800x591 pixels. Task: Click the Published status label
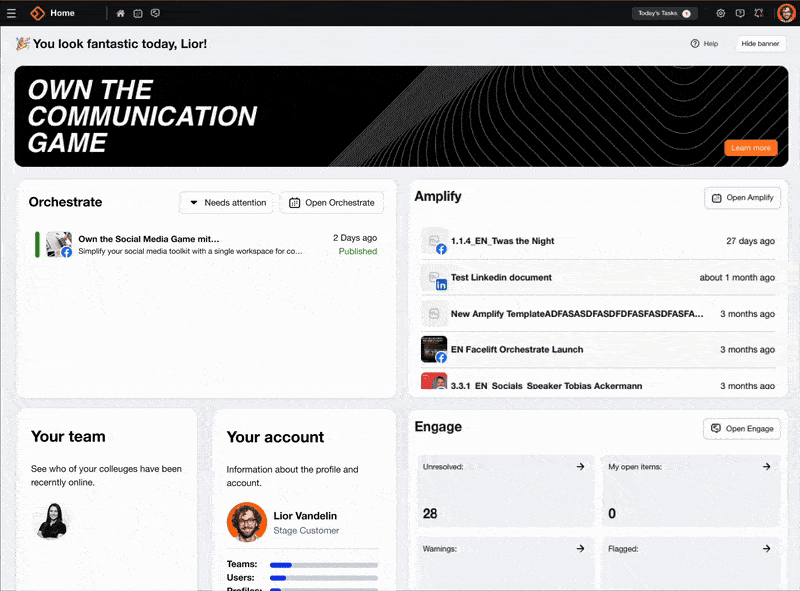coord(358,251)
